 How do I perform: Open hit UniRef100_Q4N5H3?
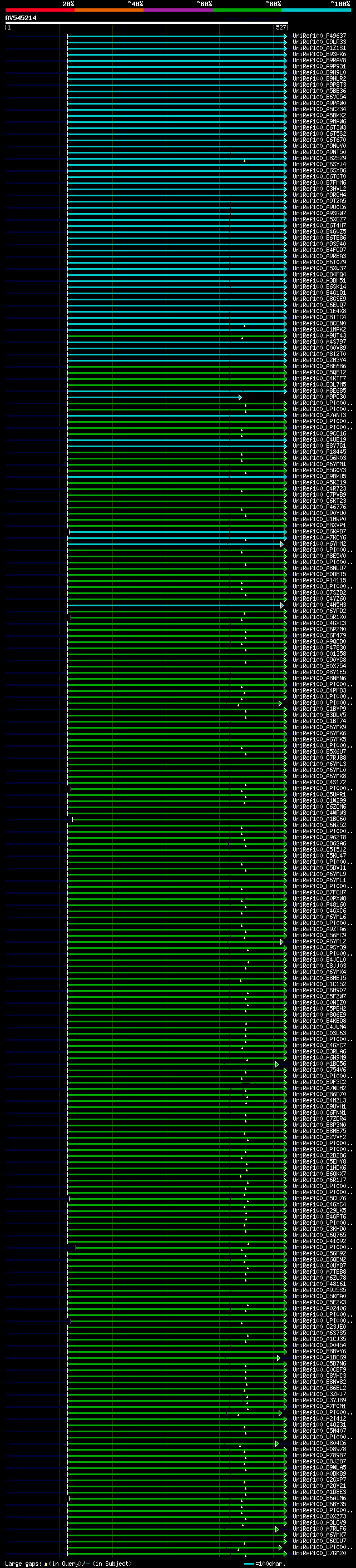[319, 605]
